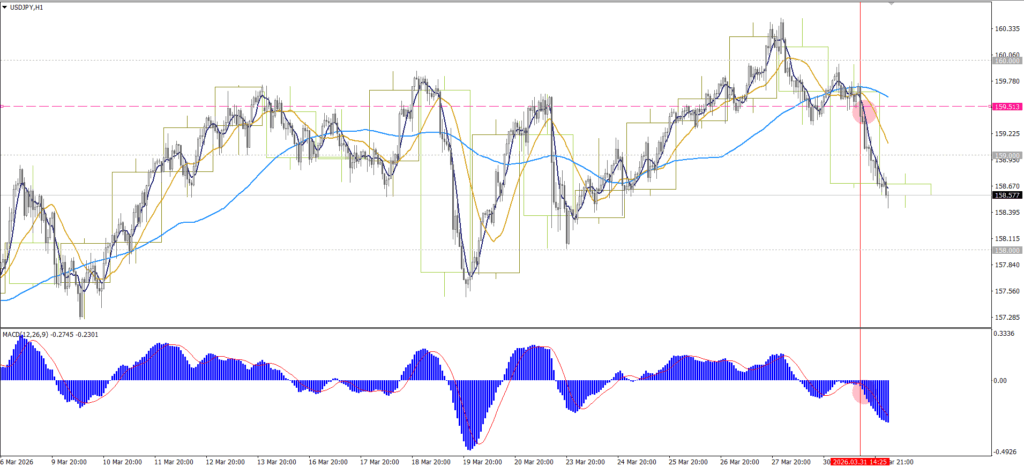Select the gray 159.000 level tag

point(1005,155)
